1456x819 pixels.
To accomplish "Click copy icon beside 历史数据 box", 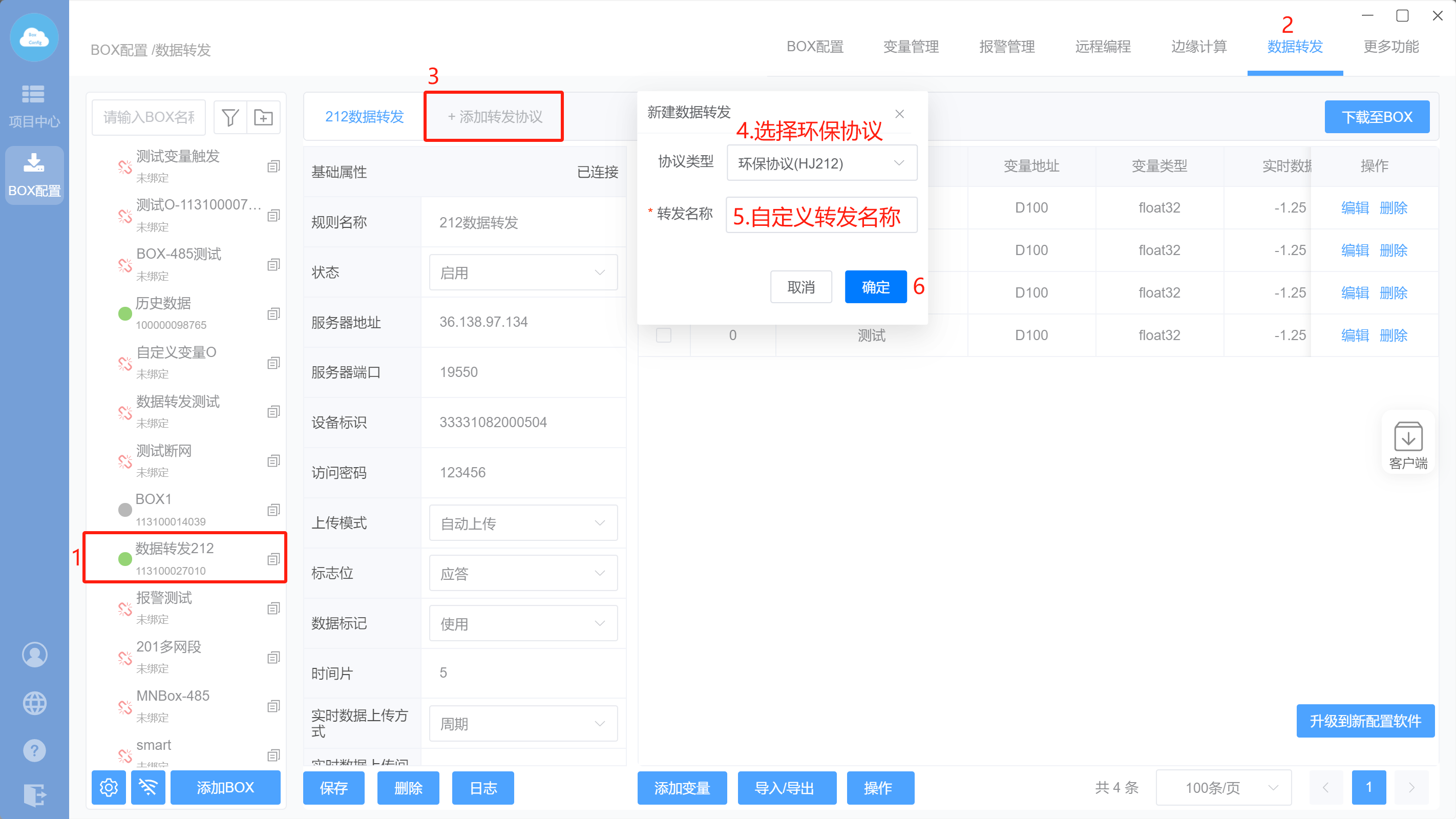I will click(x=273, y=313).
